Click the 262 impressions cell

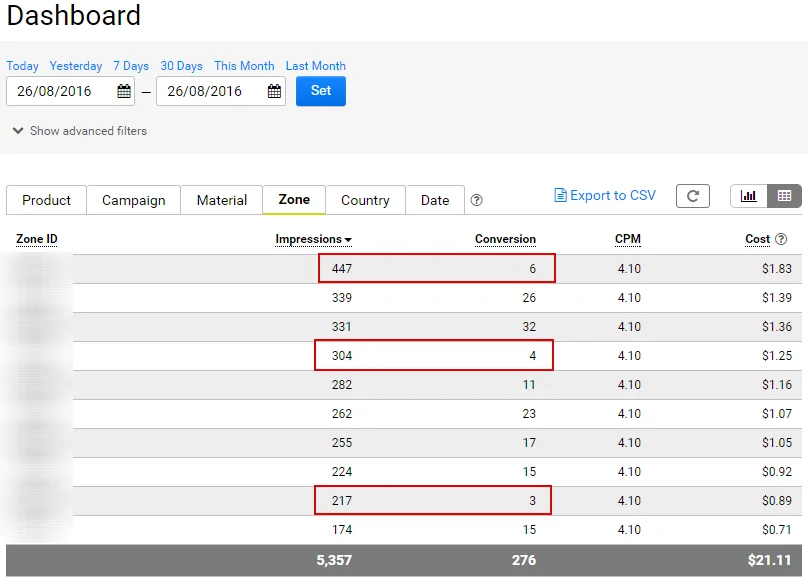(342, 413)
